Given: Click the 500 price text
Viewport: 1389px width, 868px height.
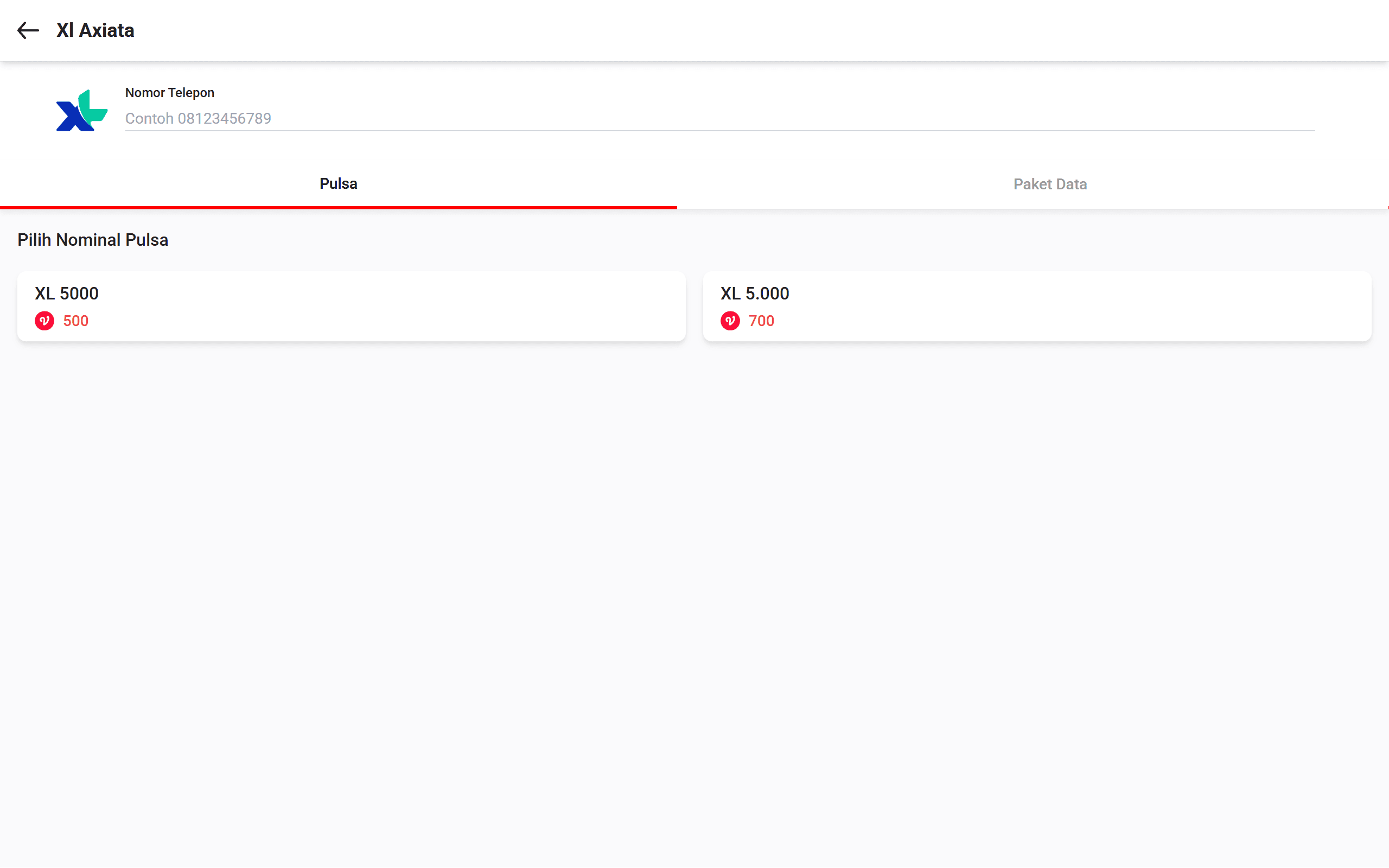Looking at the screenshot, I should pyautogui.click(x=76, y=321).
